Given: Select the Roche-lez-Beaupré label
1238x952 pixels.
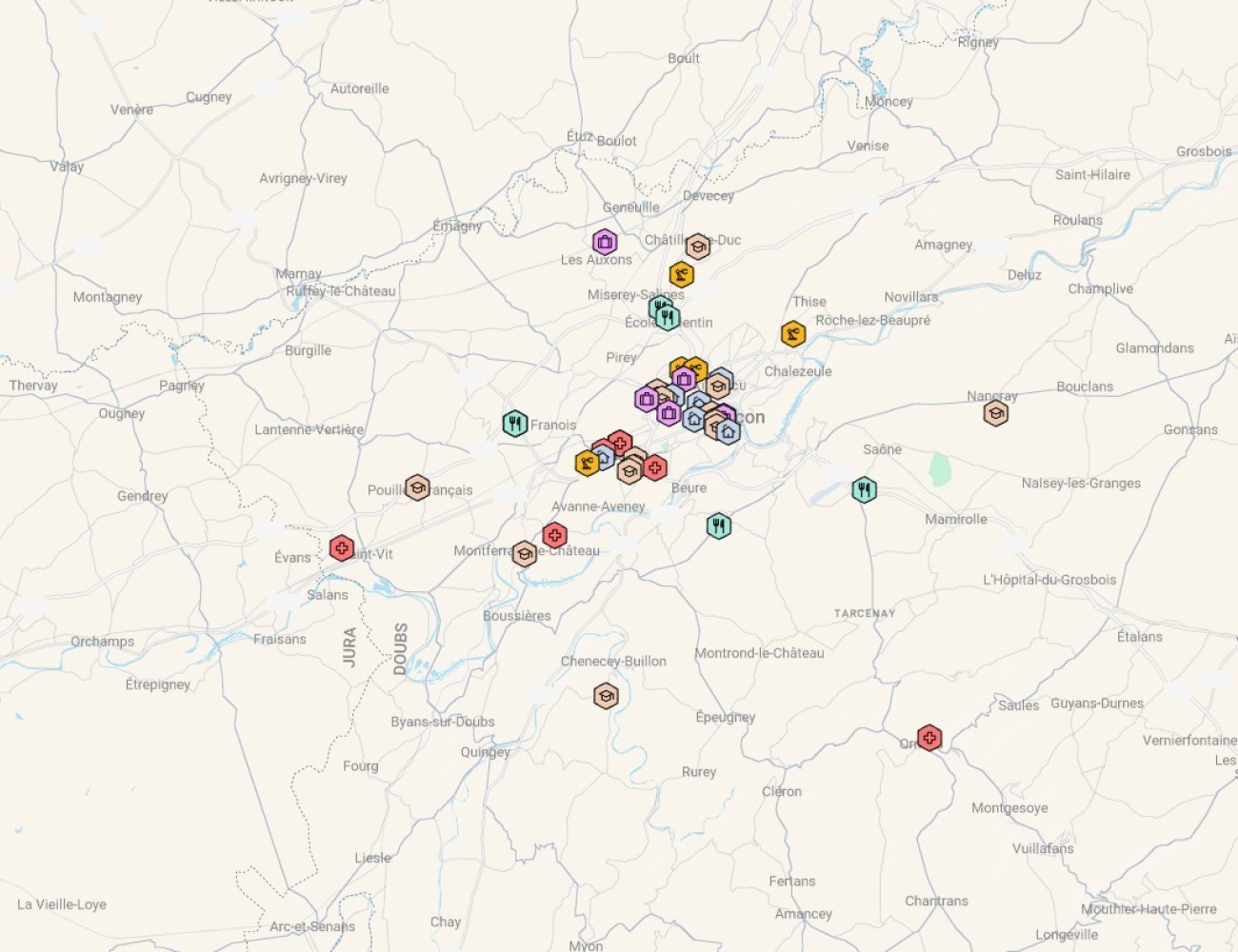Looking at the screenshot, I should coord(872,321).
